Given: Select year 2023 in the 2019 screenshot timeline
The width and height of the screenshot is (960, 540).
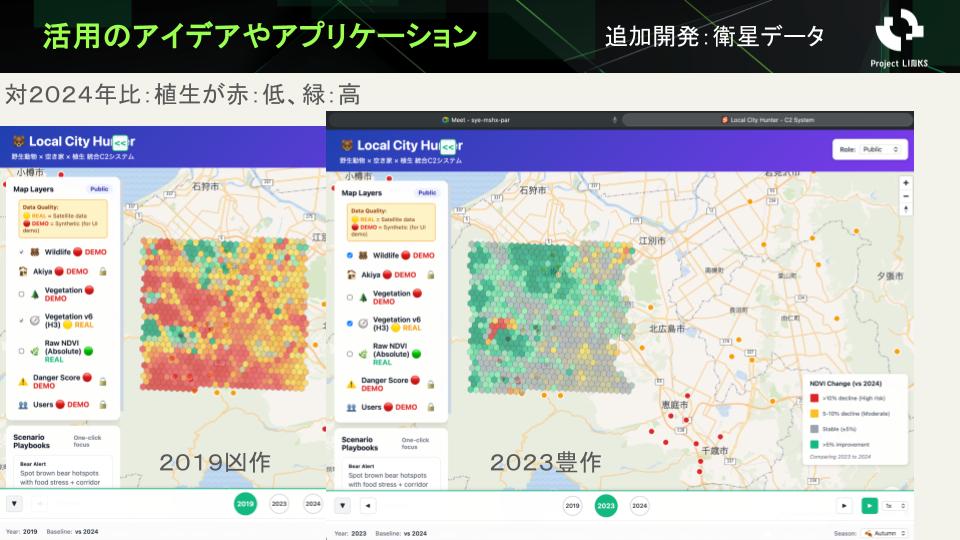Looking at the screenshot, I should [279, 504].
